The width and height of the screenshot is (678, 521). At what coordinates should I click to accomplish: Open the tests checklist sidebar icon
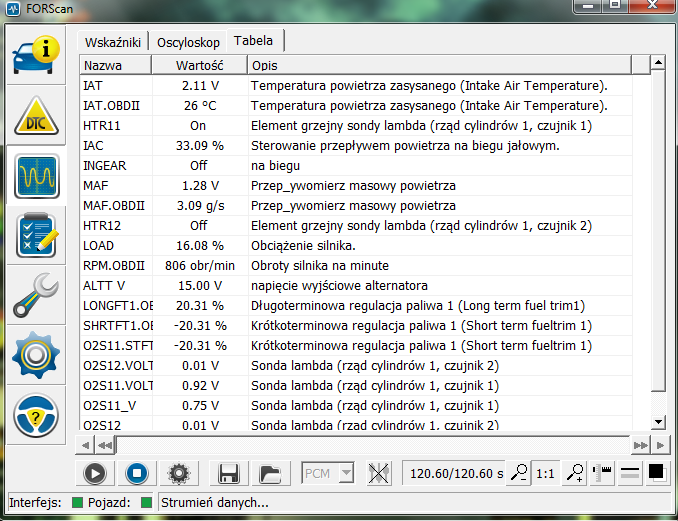(36, 235)
